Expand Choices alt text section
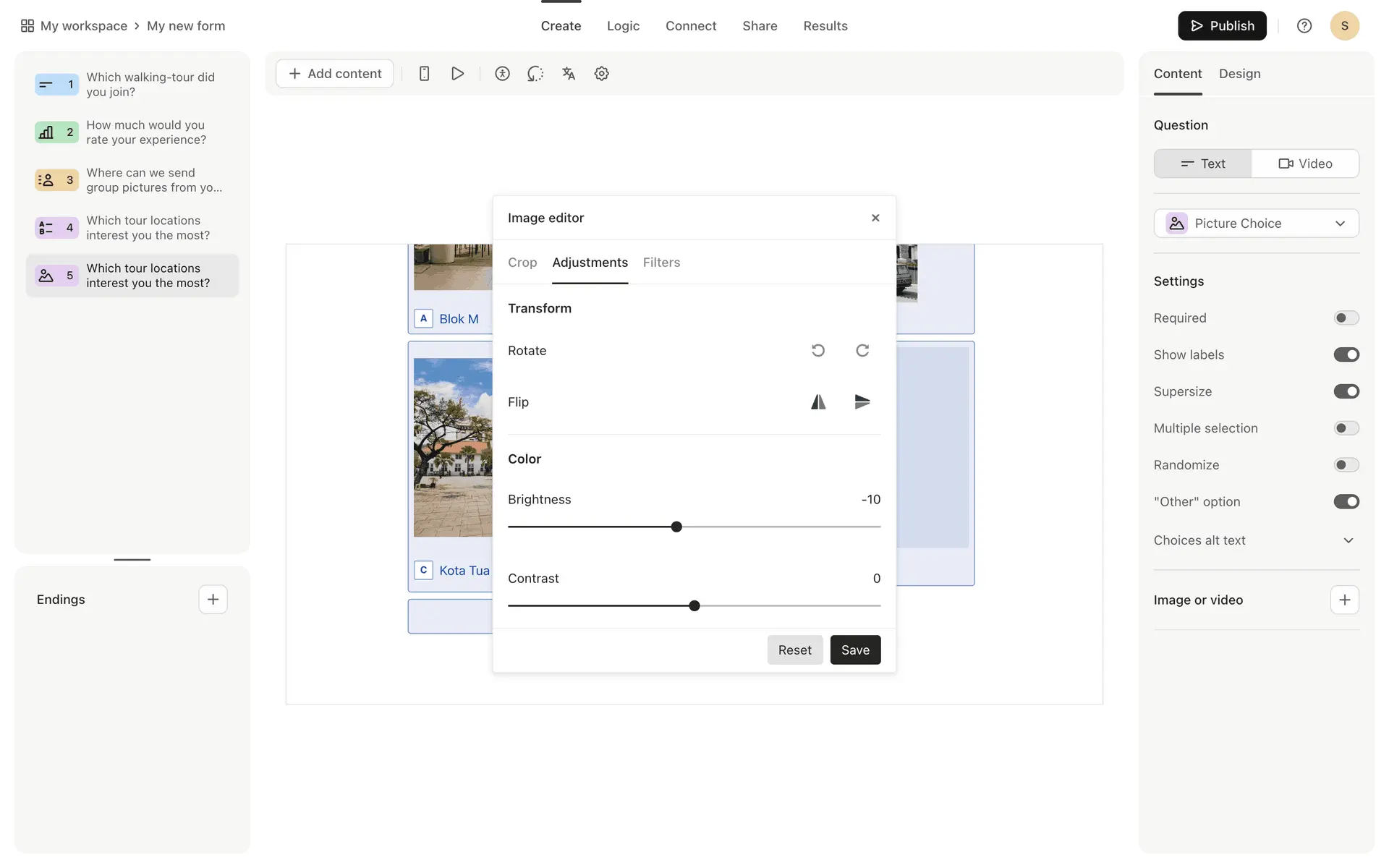This screenshot has height=868, width=1389. pyautogui.click(x=1348, y=540)
